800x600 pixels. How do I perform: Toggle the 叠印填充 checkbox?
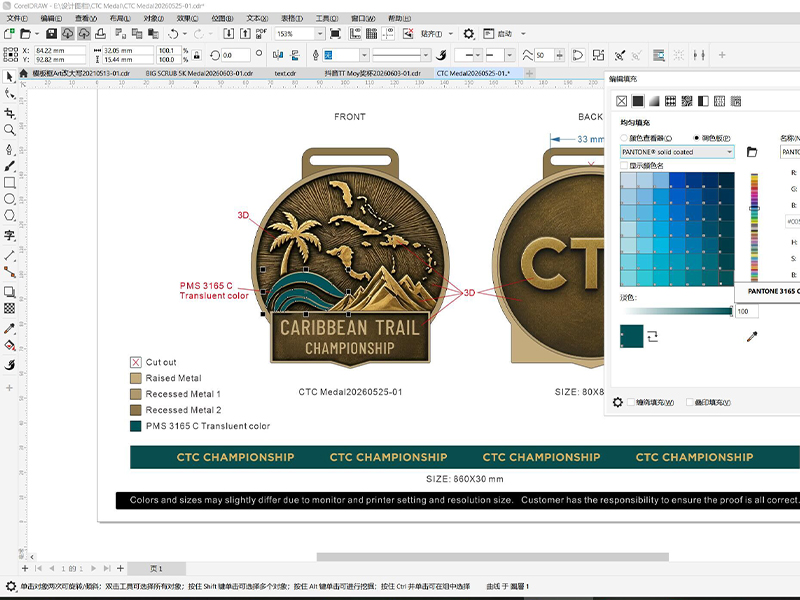690,402
